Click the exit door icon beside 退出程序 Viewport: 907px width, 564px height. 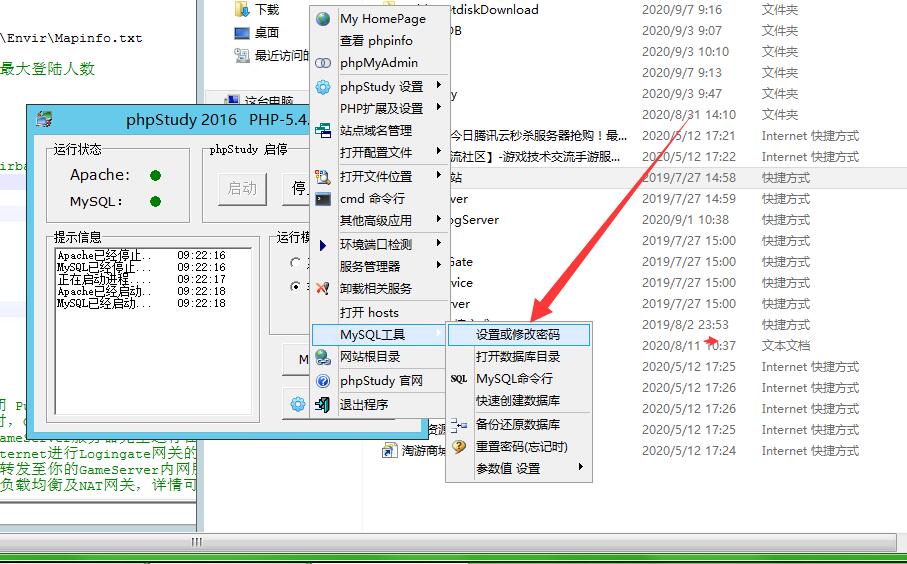tap(323, 404)
